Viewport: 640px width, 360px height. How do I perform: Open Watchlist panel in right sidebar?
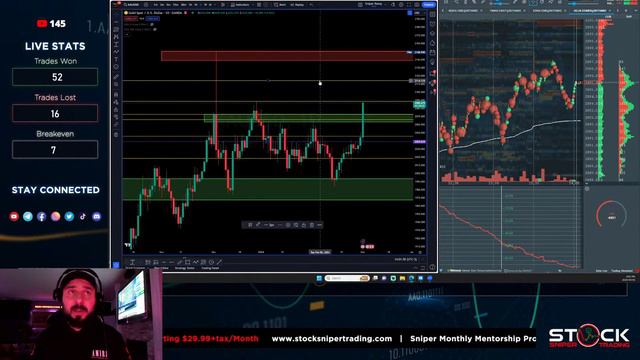[x=432, y=14]
